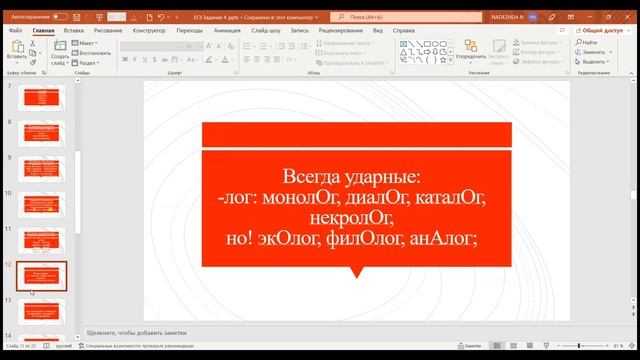Toggle the Автосохранение switch
The image size is (640, 360).
tap(60, 17)
